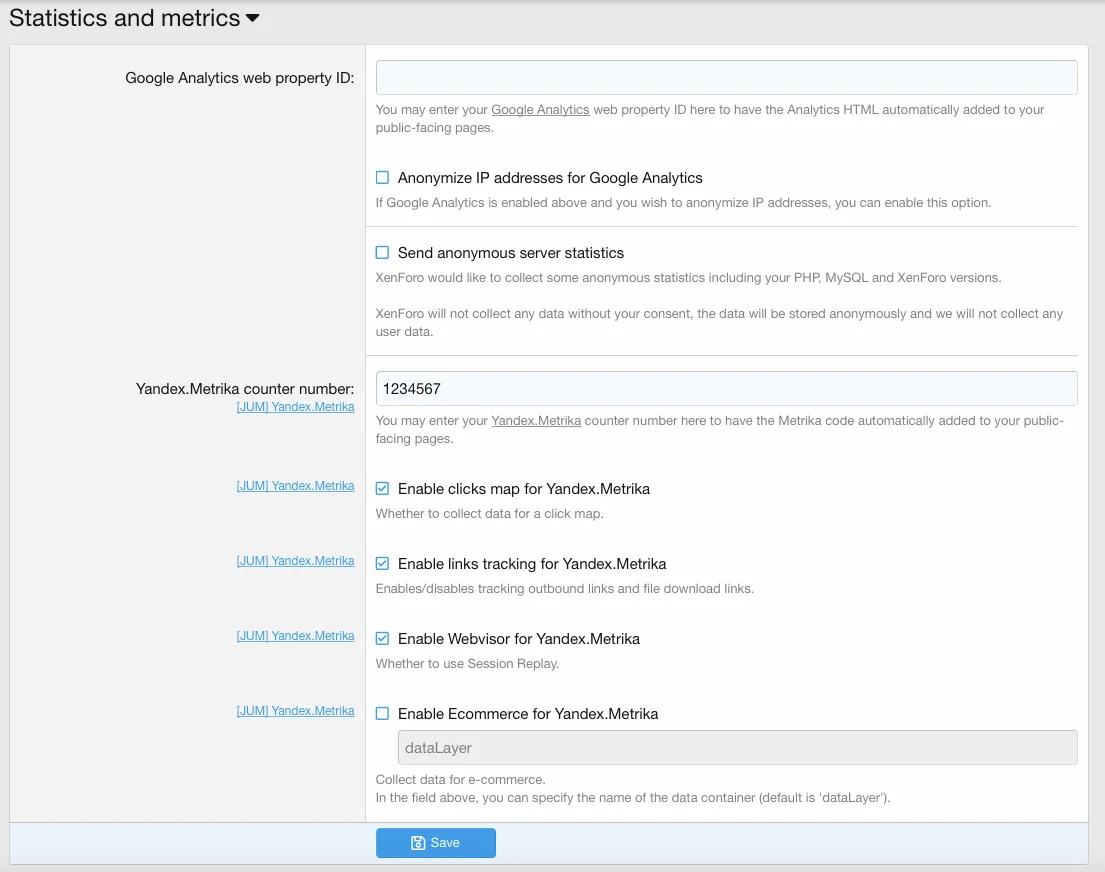Open the Google Analytics link in description
The width and height of the screenshot is (1105, 872).
pyautogui.click(x=540, y=110)
